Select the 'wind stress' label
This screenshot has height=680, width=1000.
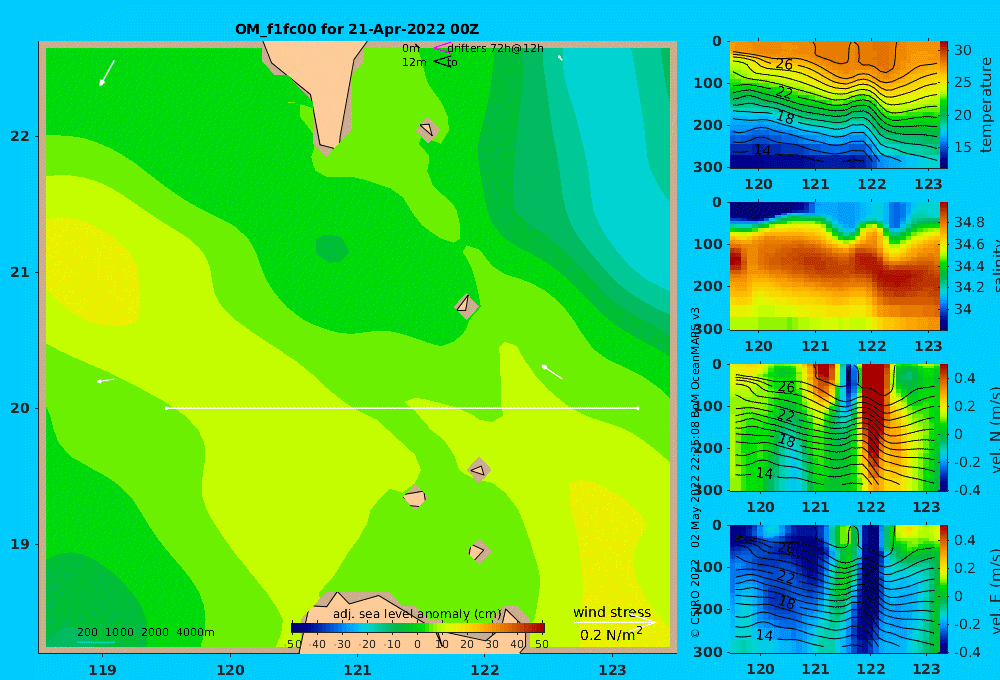612,612
